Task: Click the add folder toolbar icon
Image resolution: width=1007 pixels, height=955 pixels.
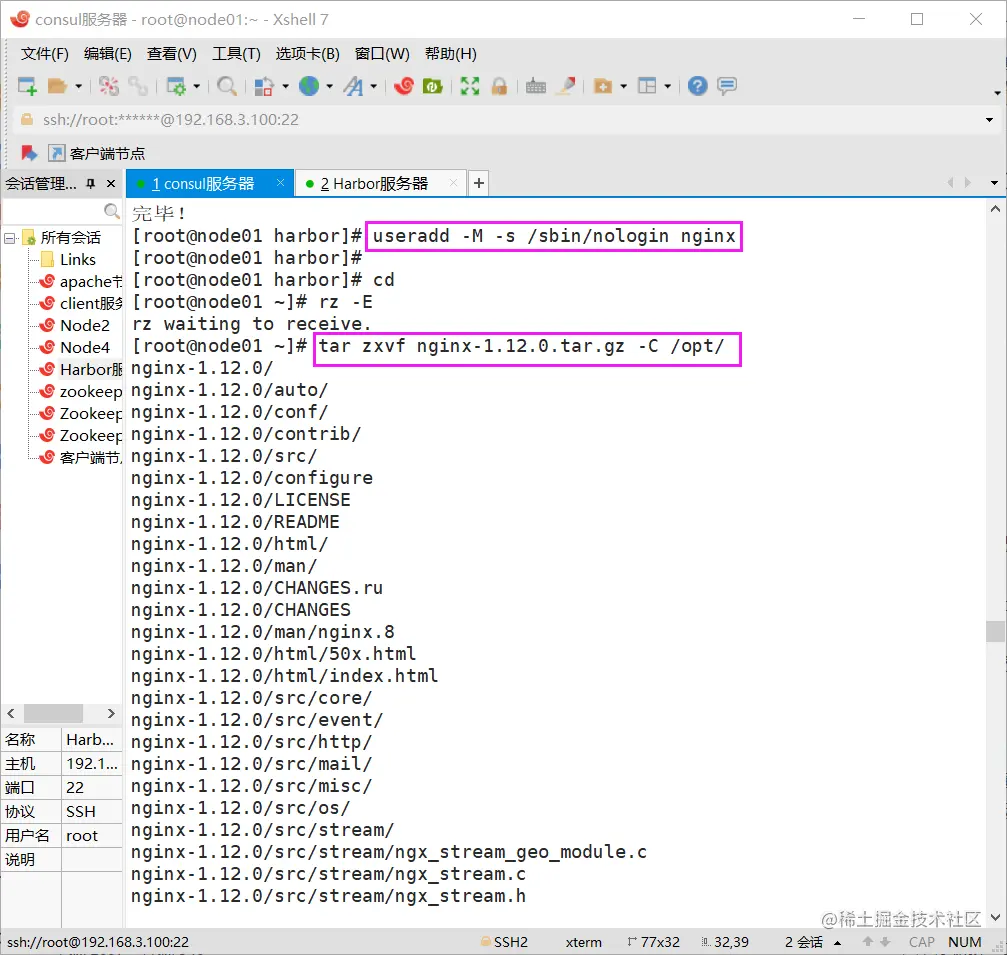Action: [x=603, y=85]
